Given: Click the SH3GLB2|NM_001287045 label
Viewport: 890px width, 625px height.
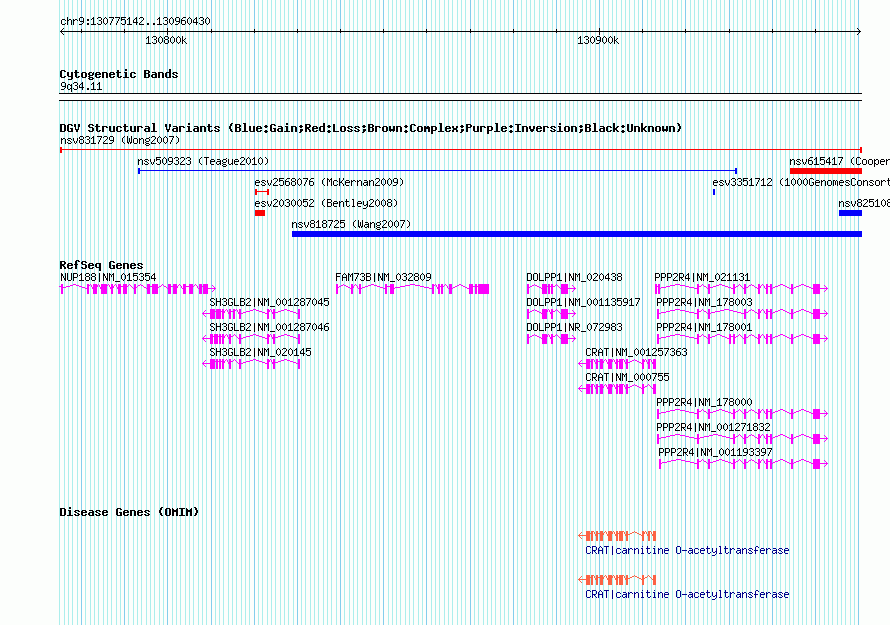Looking at the screenshot, I should point(269,302).
